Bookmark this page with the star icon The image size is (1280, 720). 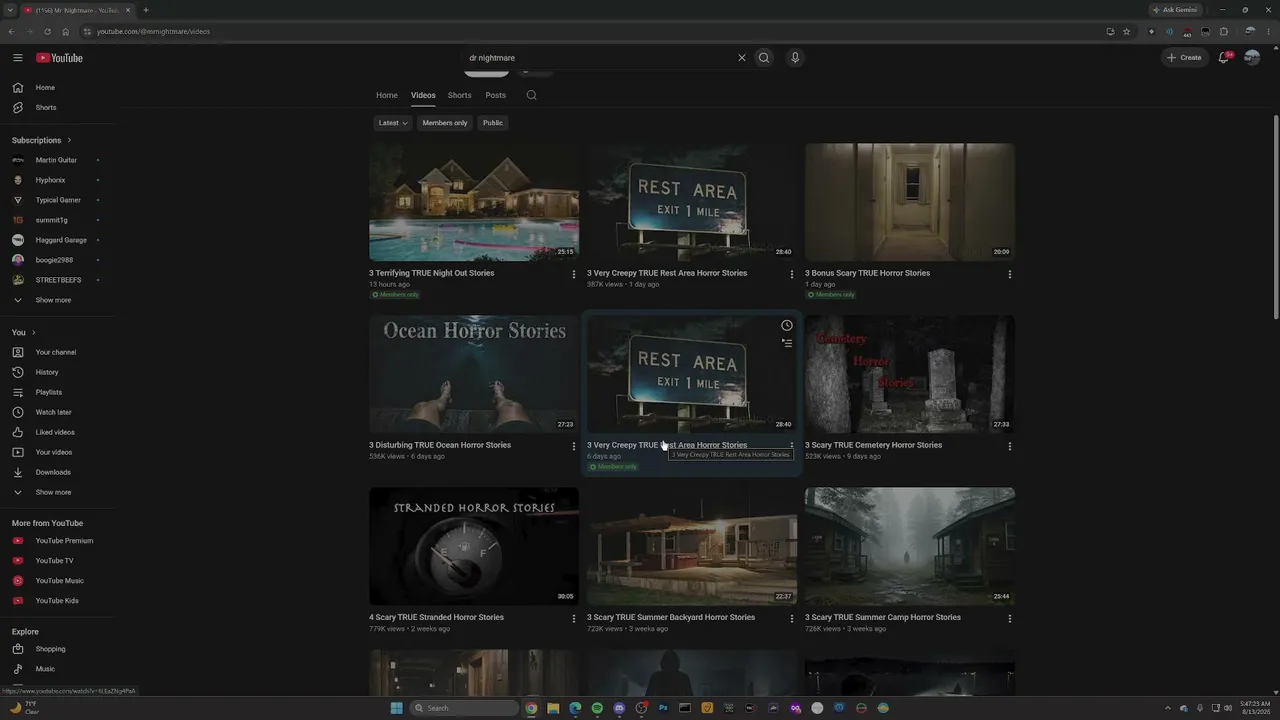(x=1126, y=31)
